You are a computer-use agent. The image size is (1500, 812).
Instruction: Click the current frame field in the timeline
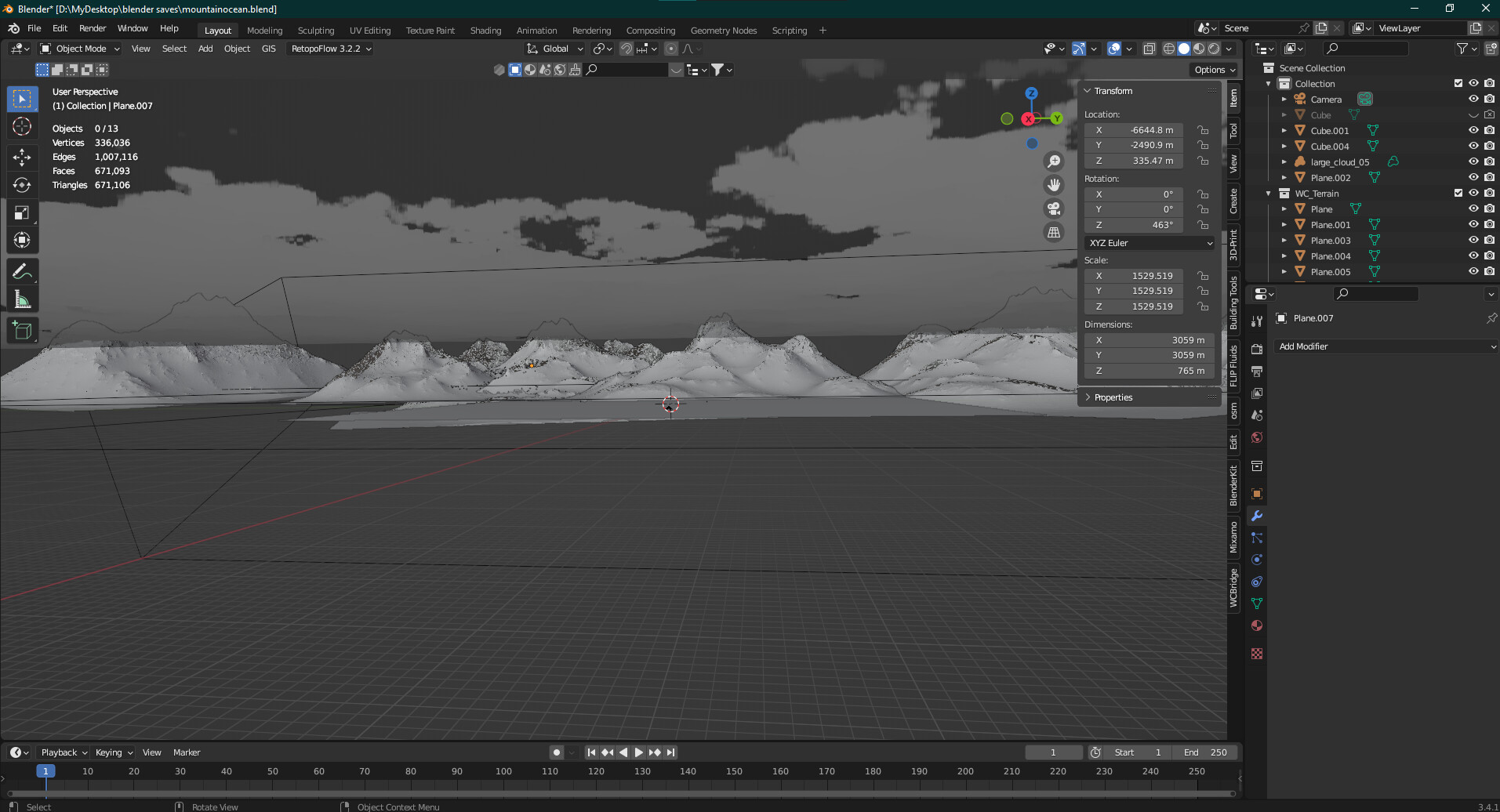coord(1054,752)
